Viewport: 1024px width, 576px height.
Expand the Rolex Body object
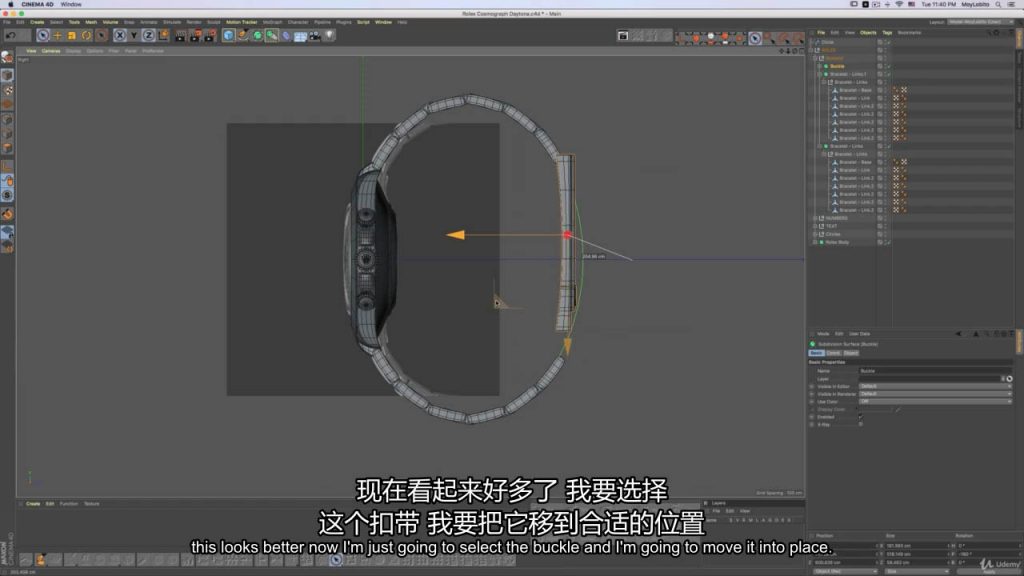tap(815, 242)
